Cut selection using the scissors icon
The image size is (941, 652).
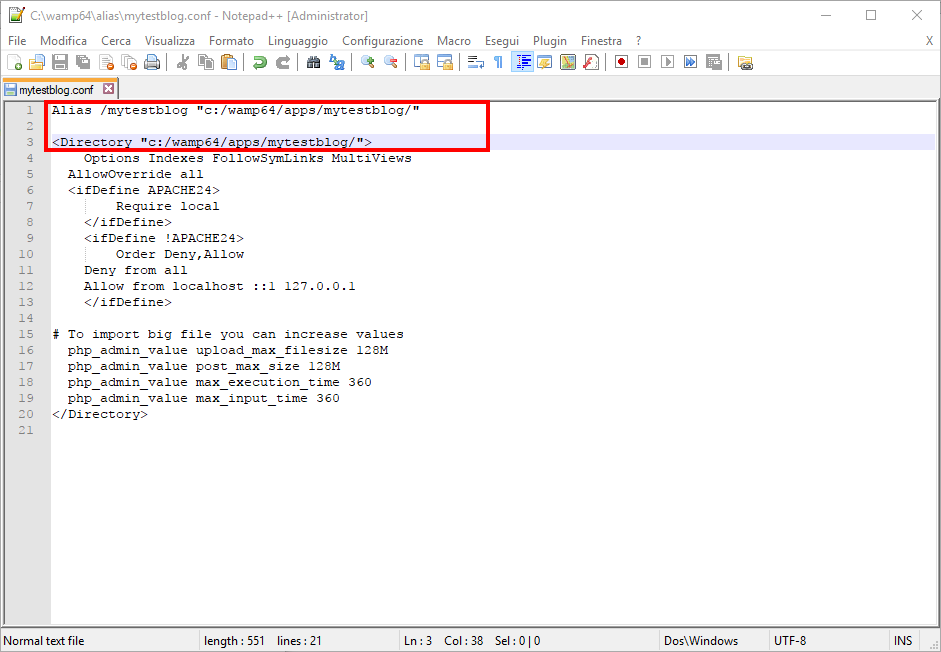click(183, 62)
